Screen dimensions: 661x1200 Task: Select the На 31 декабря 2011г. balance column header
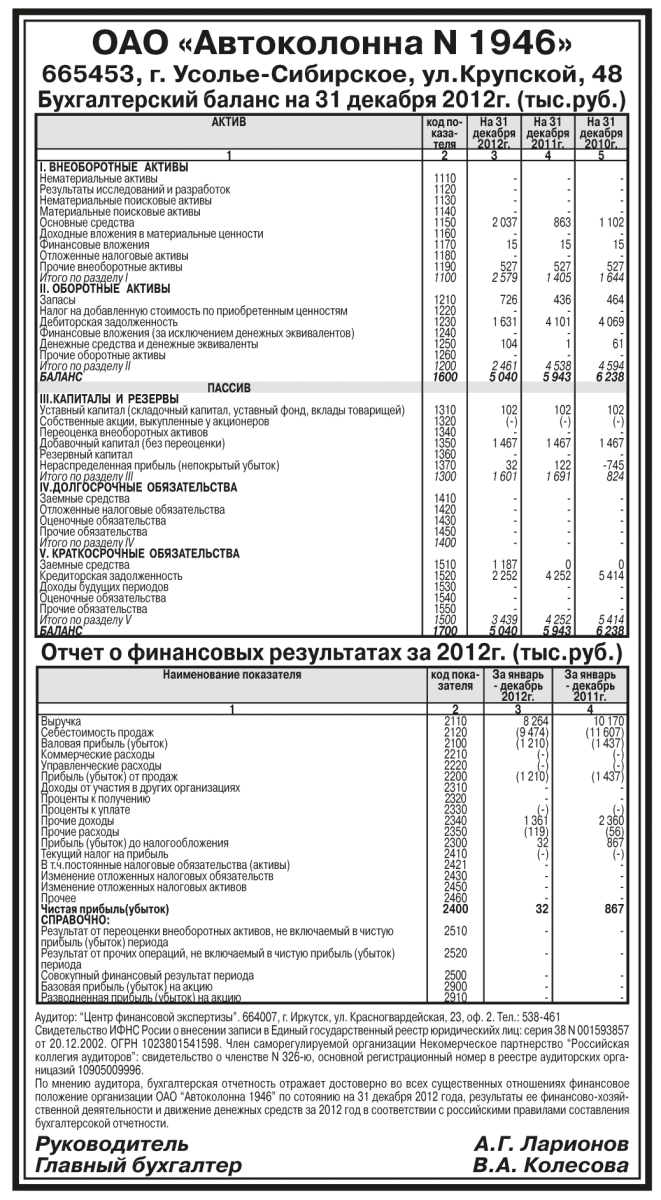(x=548, y=133)
